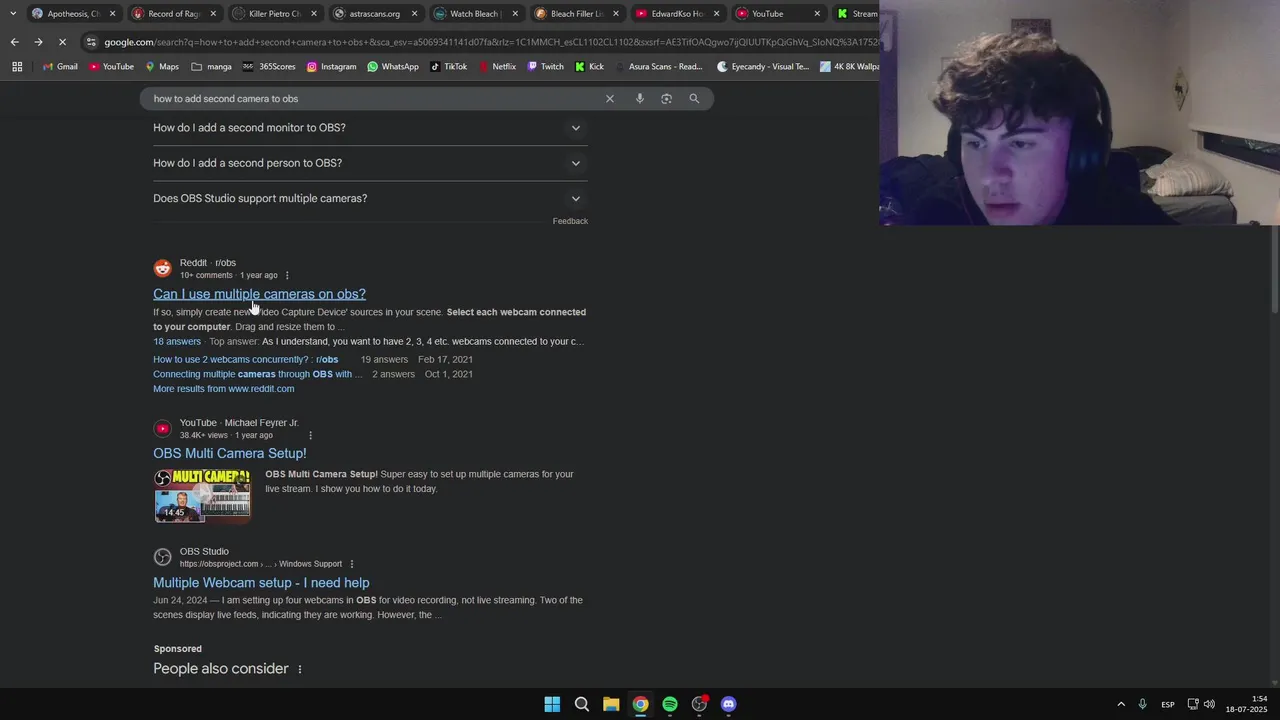Open 'How to use 2 webcams concurrently?' link
1280x720 pixels.
click(x=245, y=359)
